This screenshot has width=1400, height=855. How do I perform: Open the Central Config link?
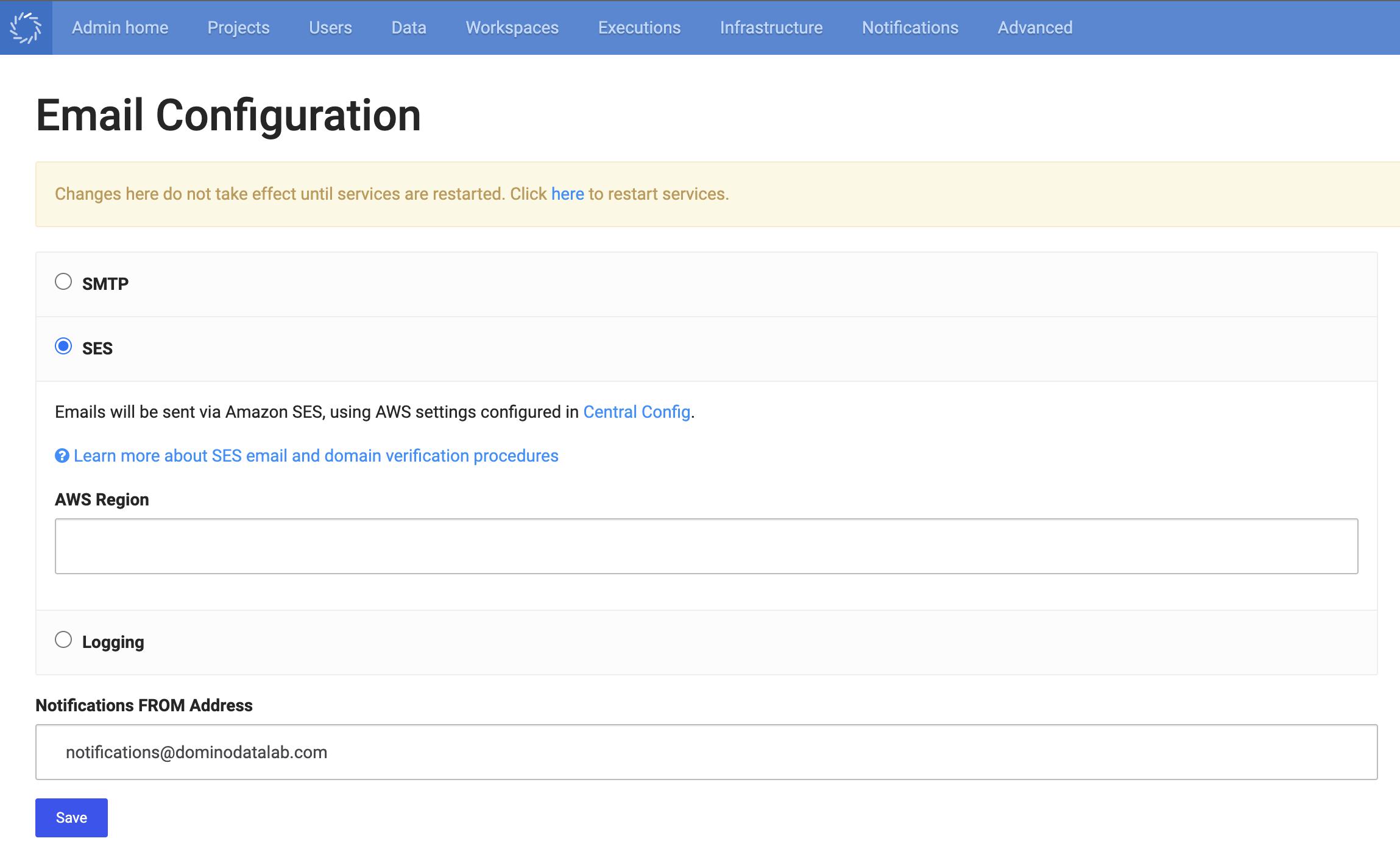(637, 412)
